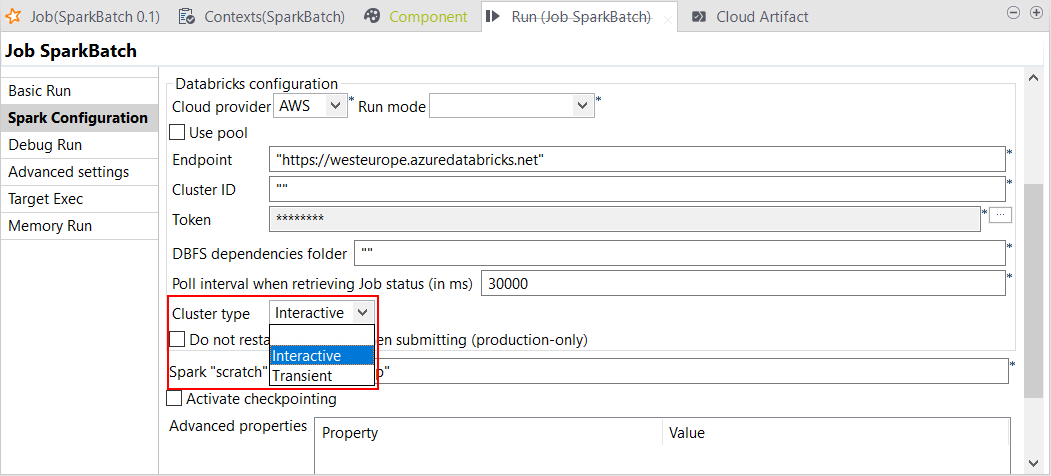
Task: Switch to Advanced settings section
Action: 68,172
